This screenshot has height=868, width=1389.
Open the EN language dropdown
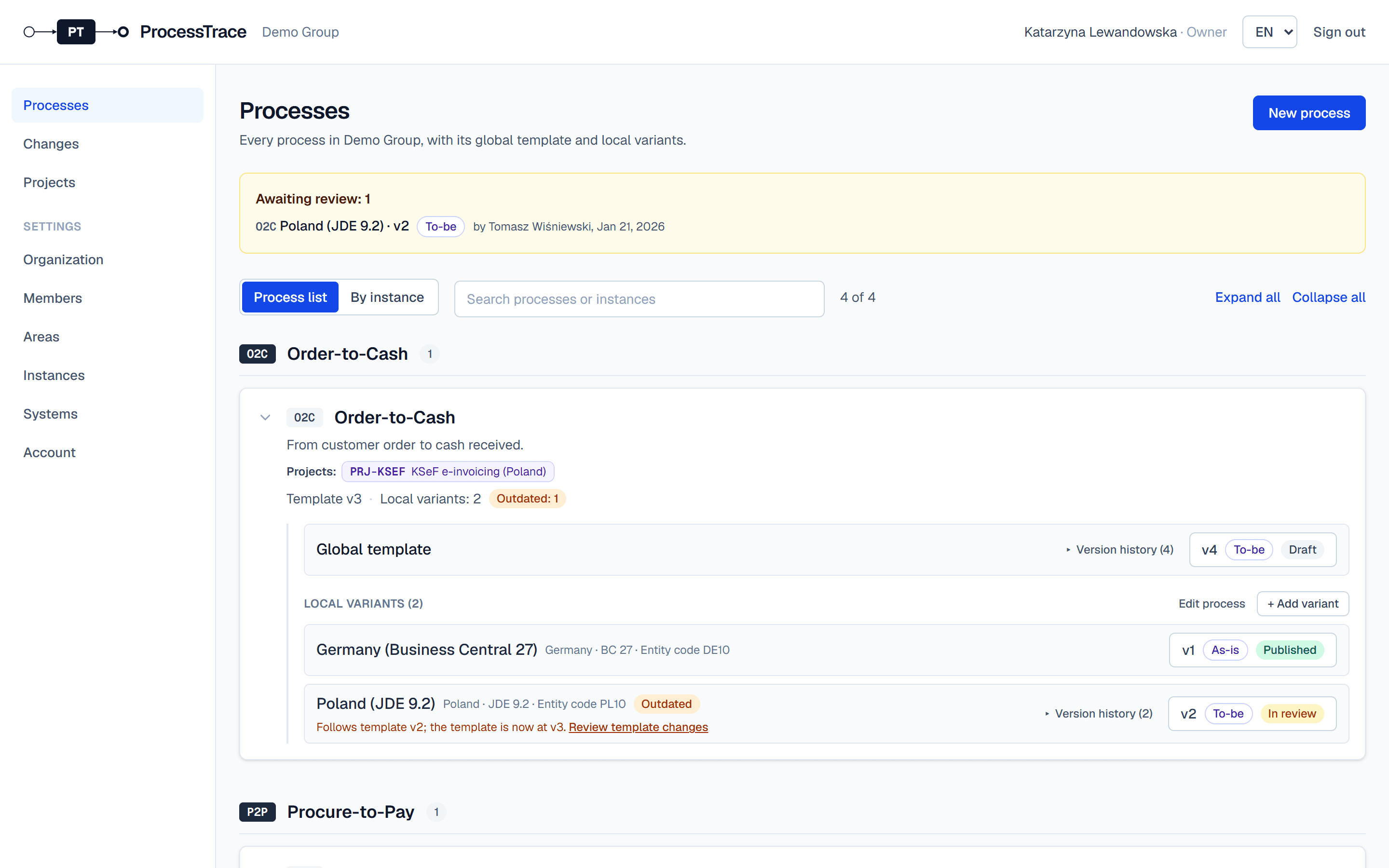(x=1269, y=31)
